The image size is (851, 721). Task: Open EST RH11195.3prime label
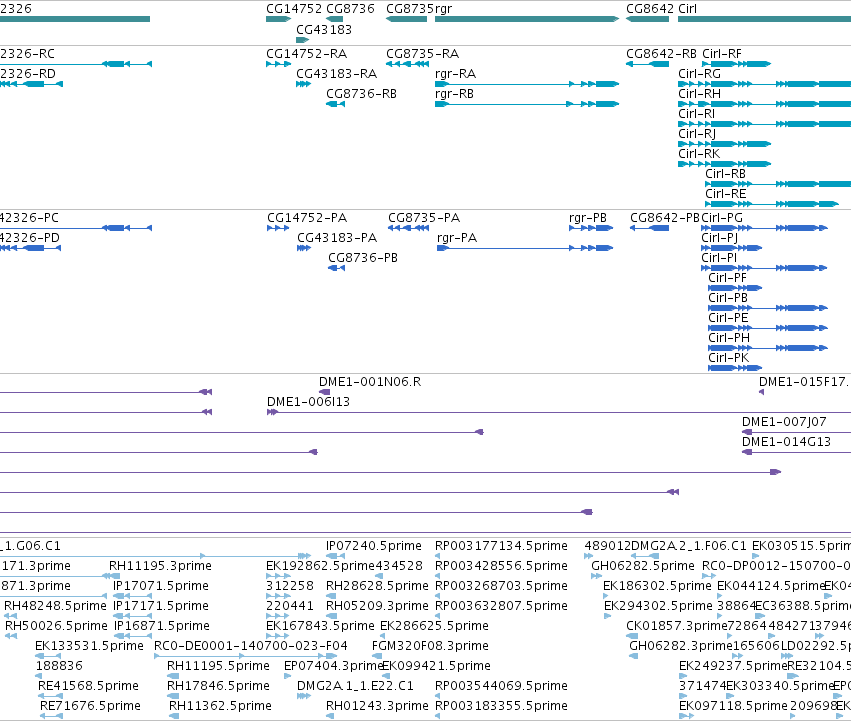coord(160,566)
